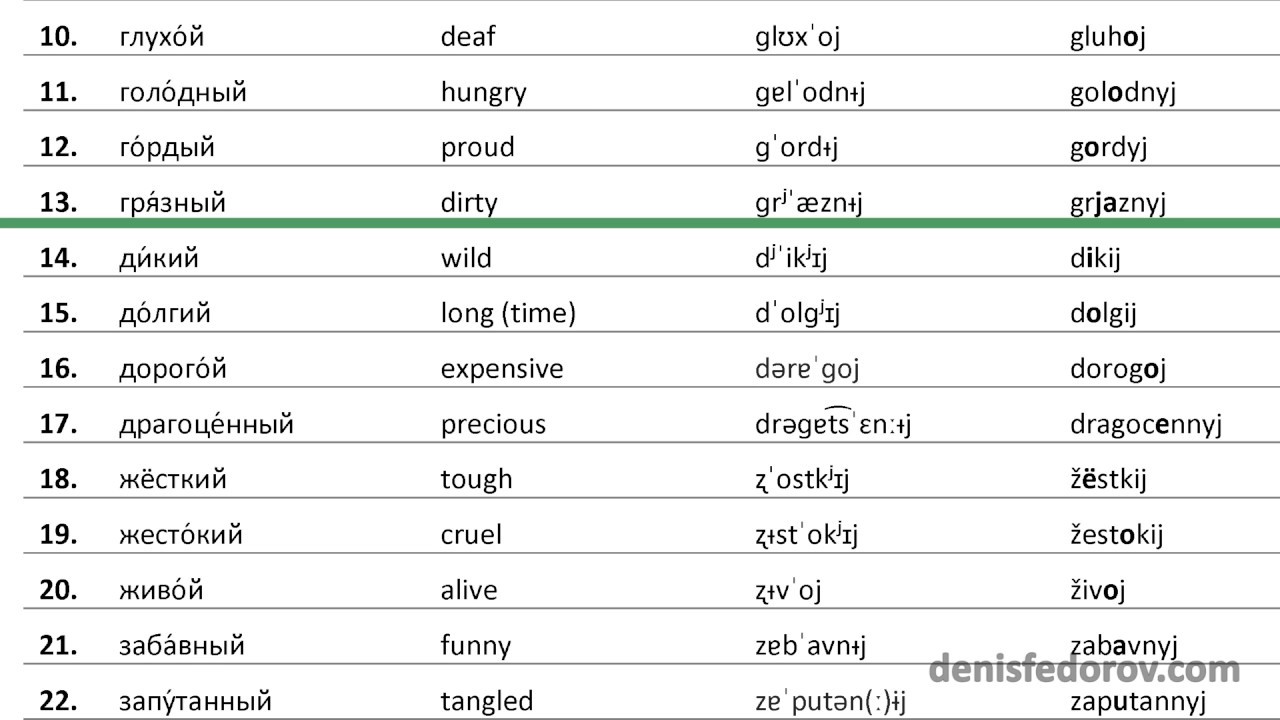The image size is (1280, 720).
Task: Click the row number 20
Action: click(59, 590)
